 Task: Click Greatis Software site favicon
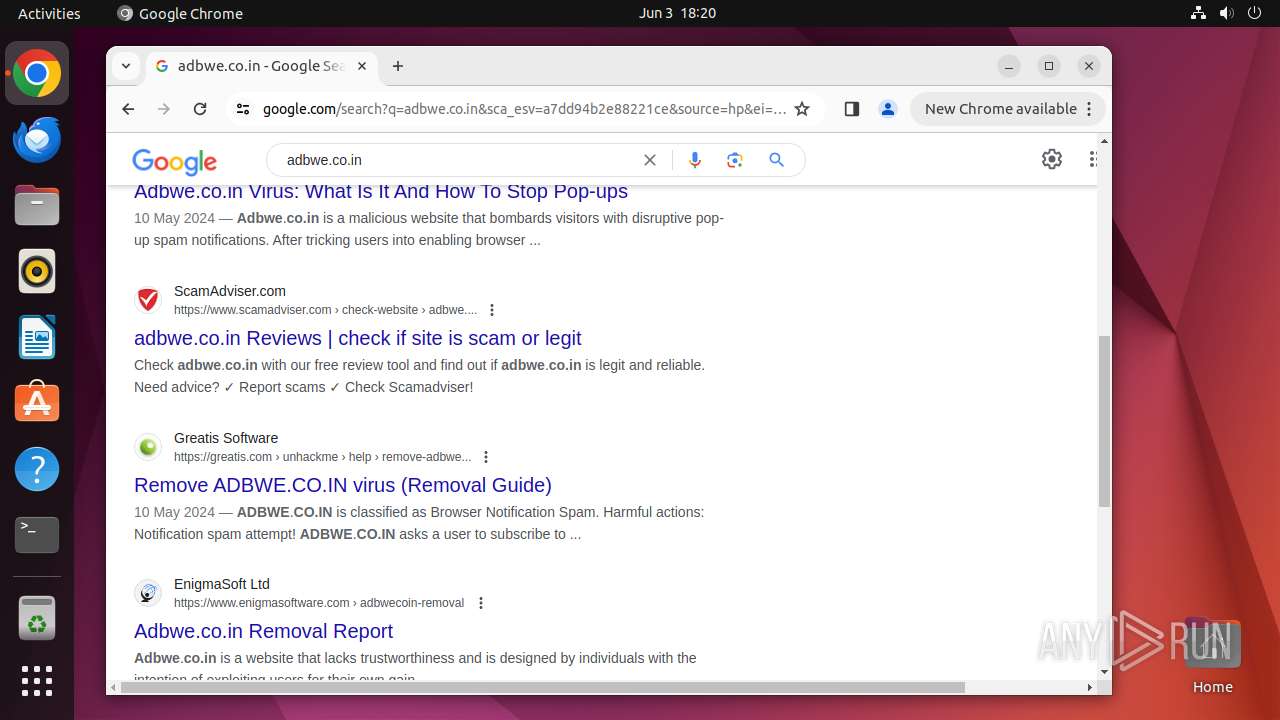tap(148, 447)
